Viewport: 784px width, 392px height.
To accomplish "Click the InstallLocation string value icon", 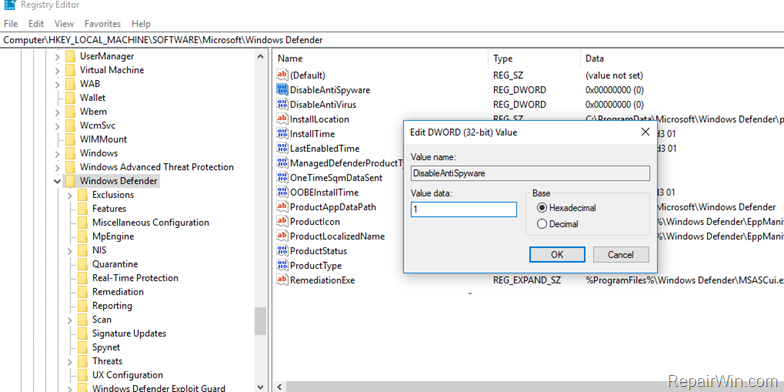I will (x=282, y=119).
